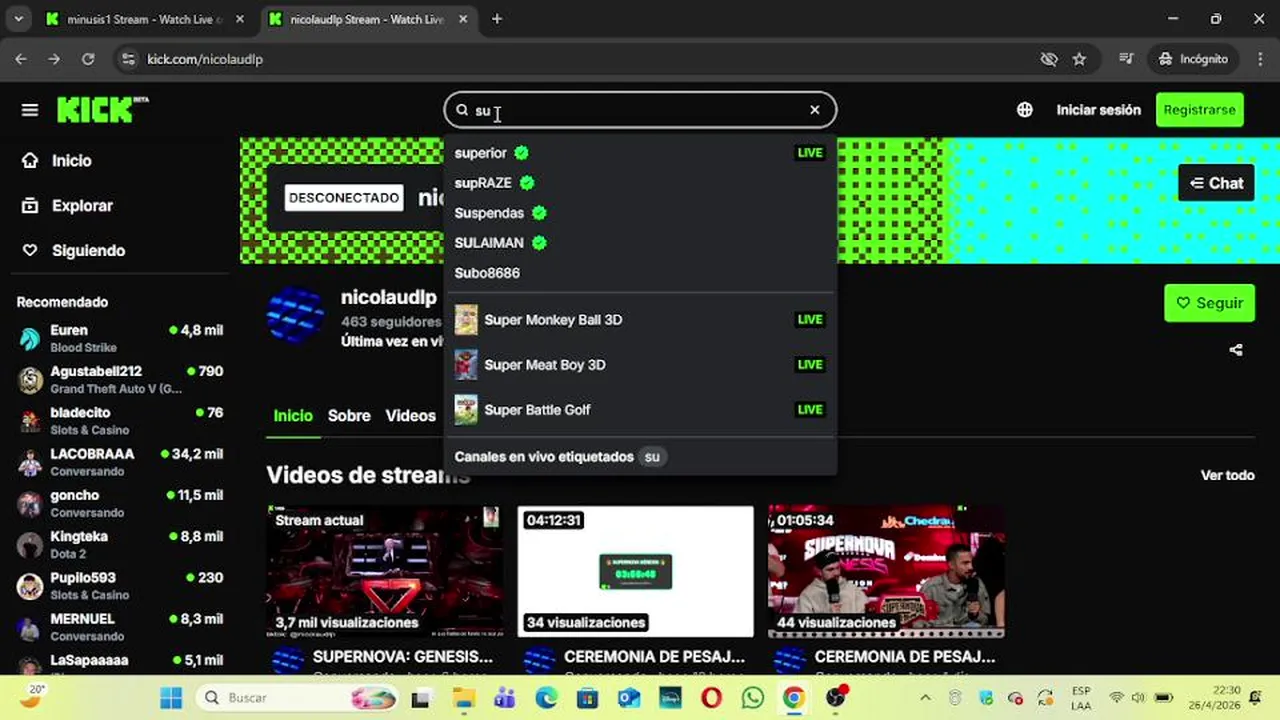This screenshot has height=720, width=1280.
Task: Switch to minusis1 Stream browser tab
Action: click(145, 19)
